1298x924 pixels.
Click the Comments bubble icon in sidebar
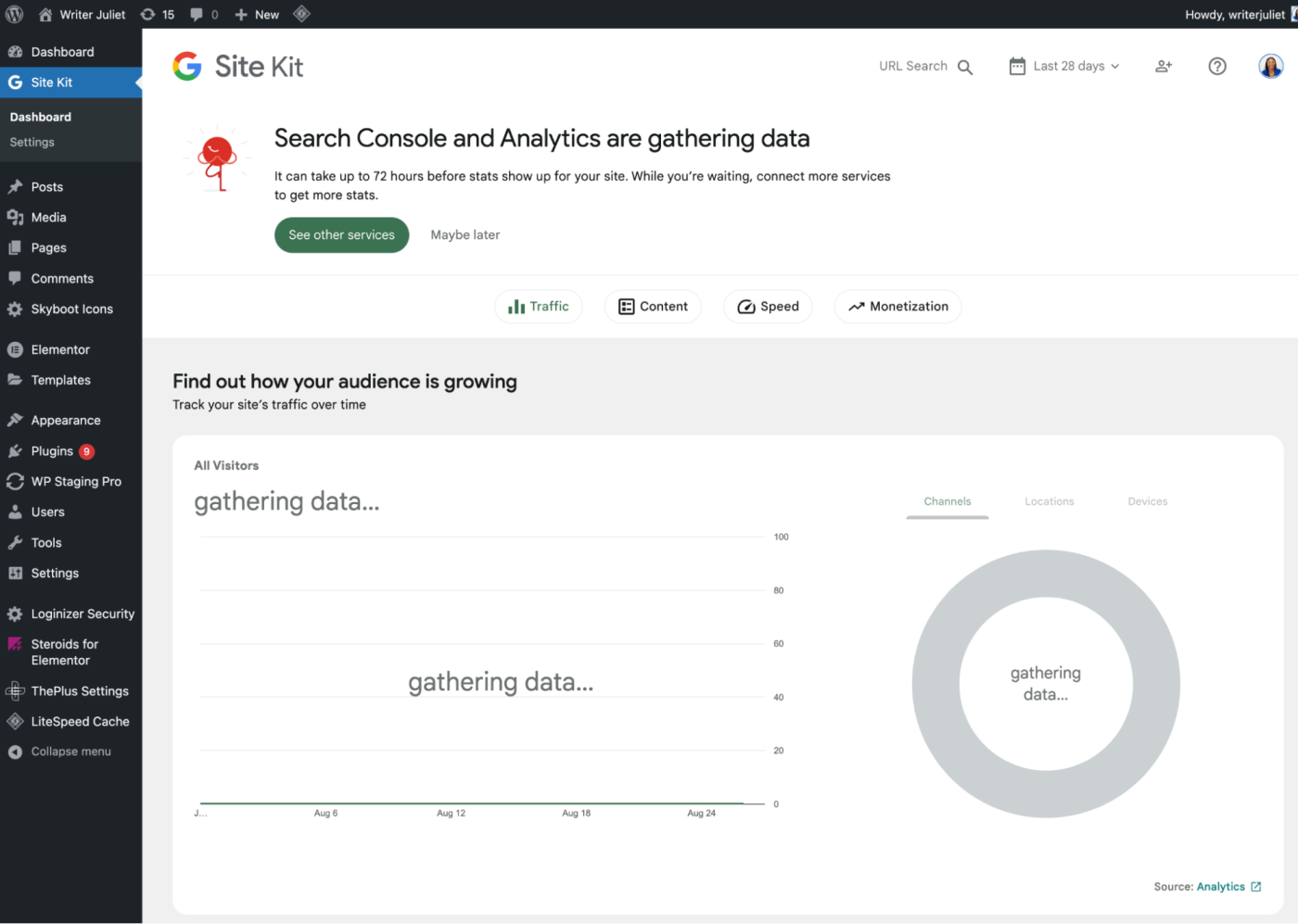pyautogui.click(x=15, y=278)
